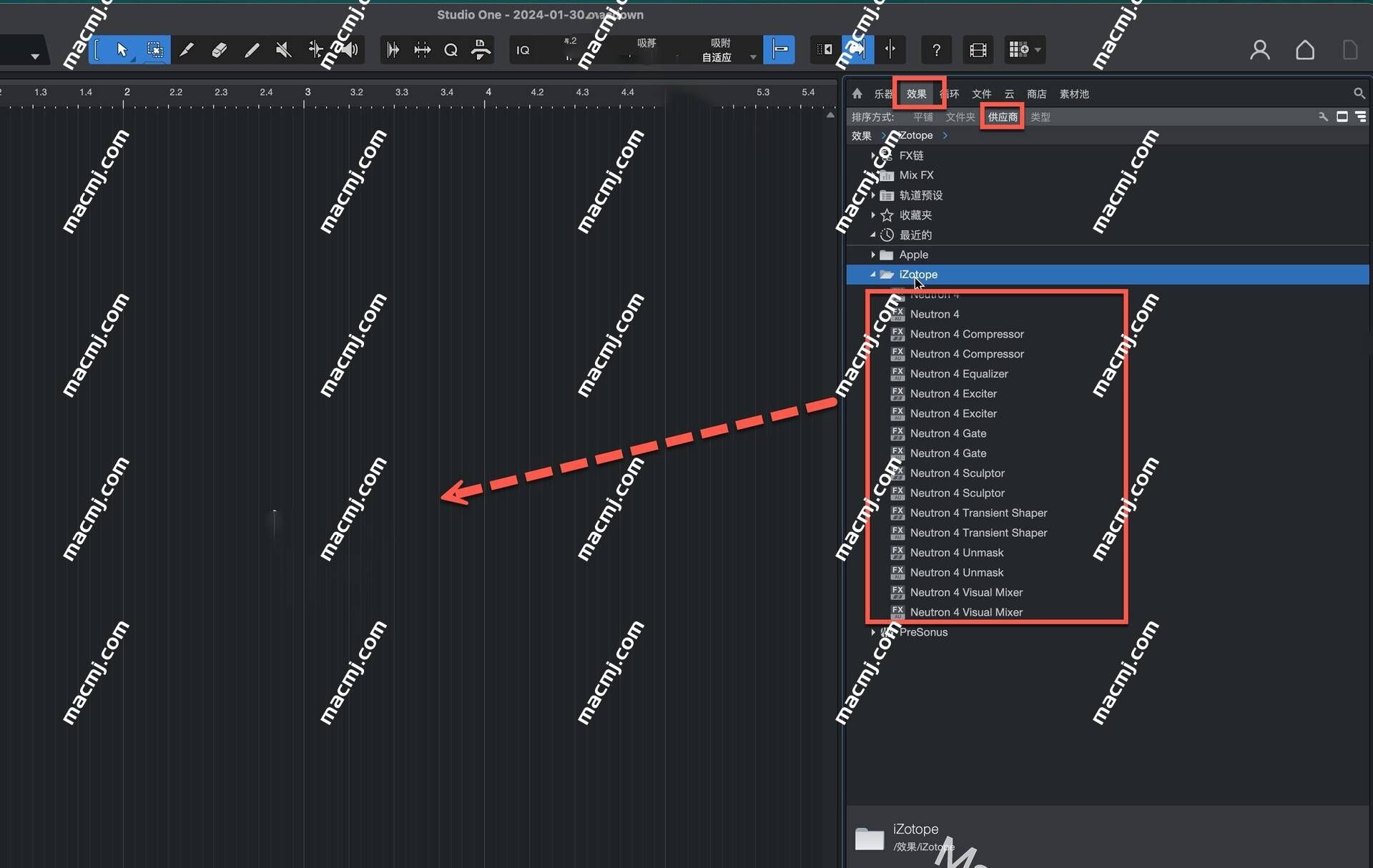Open the user account icon
The image size is (1373, 868).
coord(1260,49)
